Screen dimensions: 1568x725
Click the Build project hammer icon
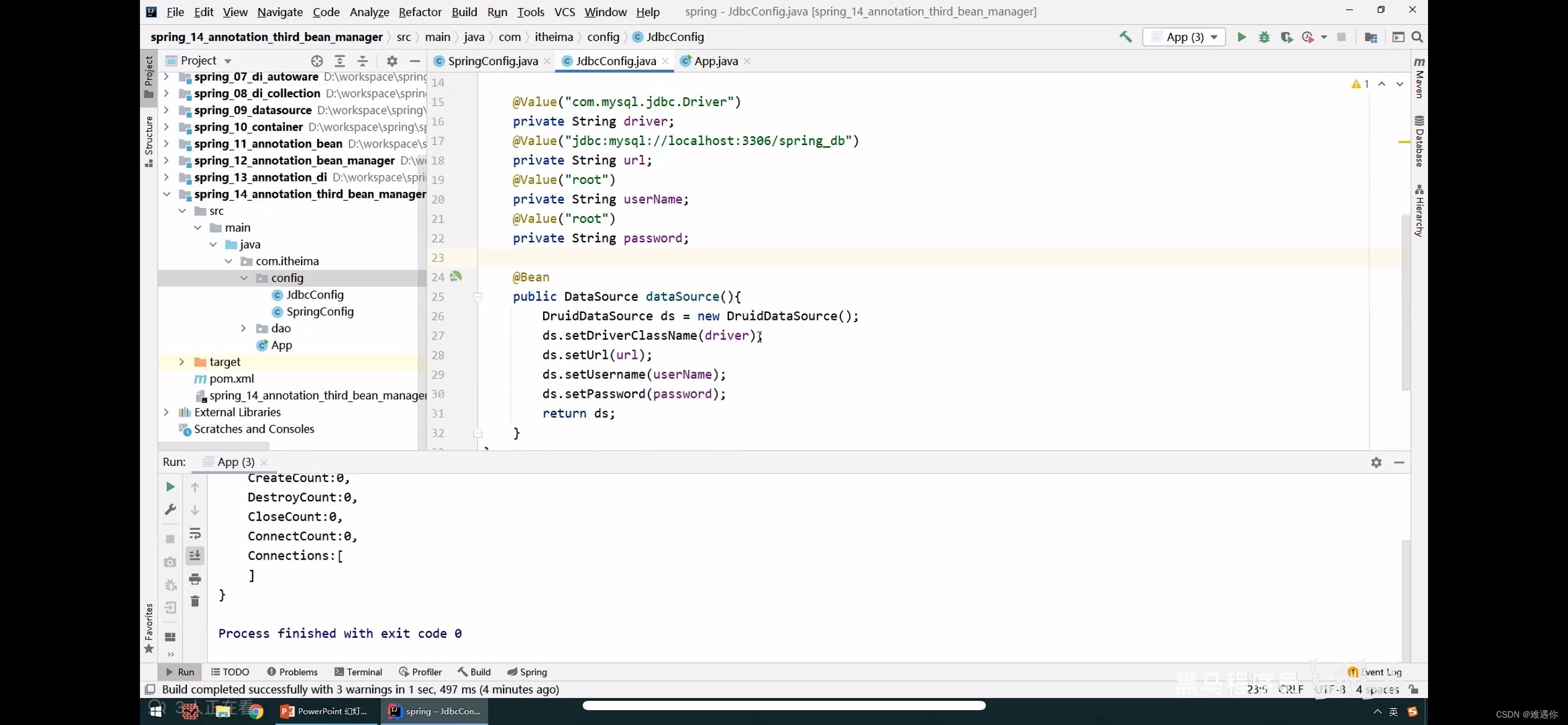coord(1125,37)
